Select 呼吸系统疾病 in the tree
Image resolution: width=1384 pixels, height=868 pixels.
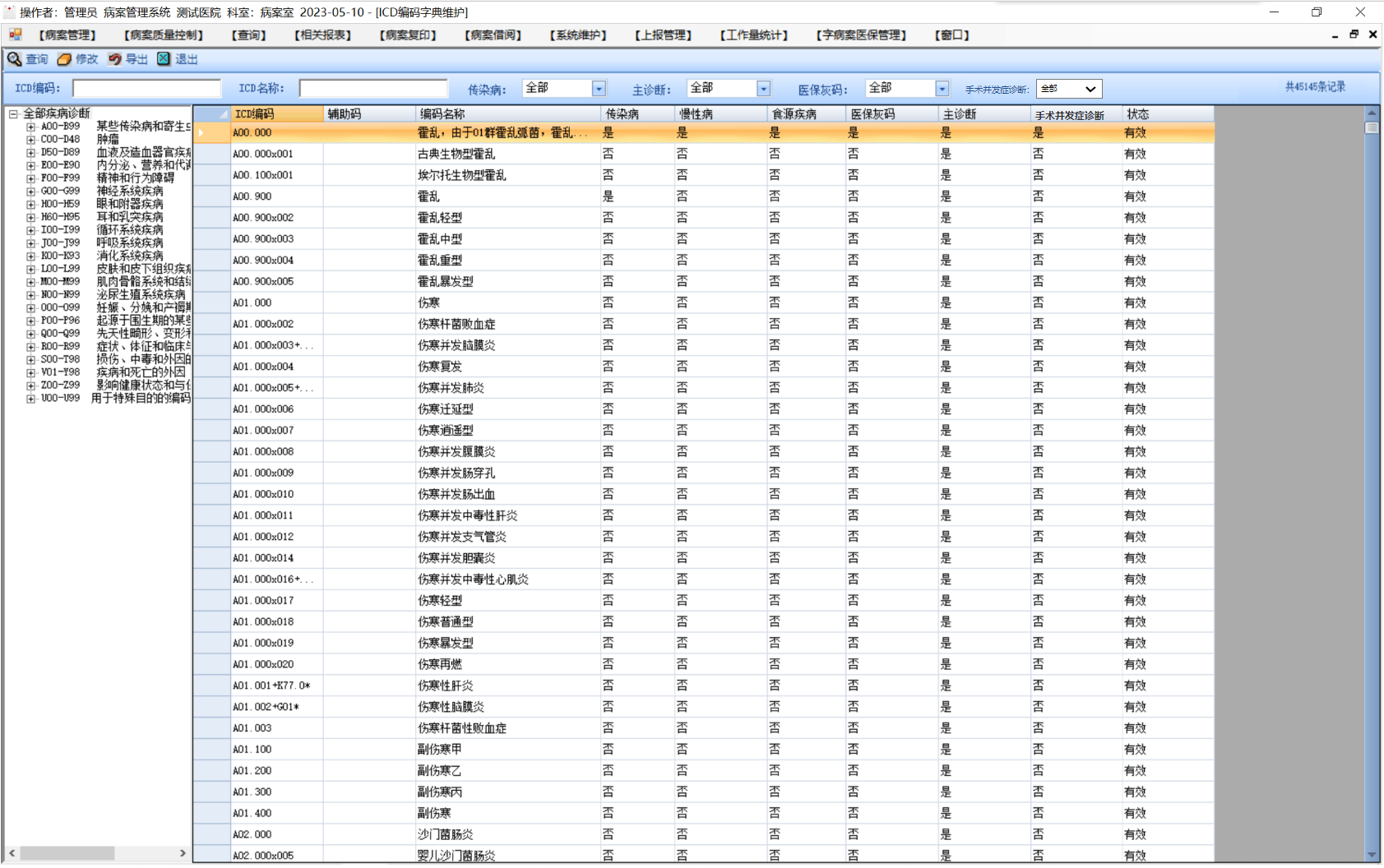130,242
